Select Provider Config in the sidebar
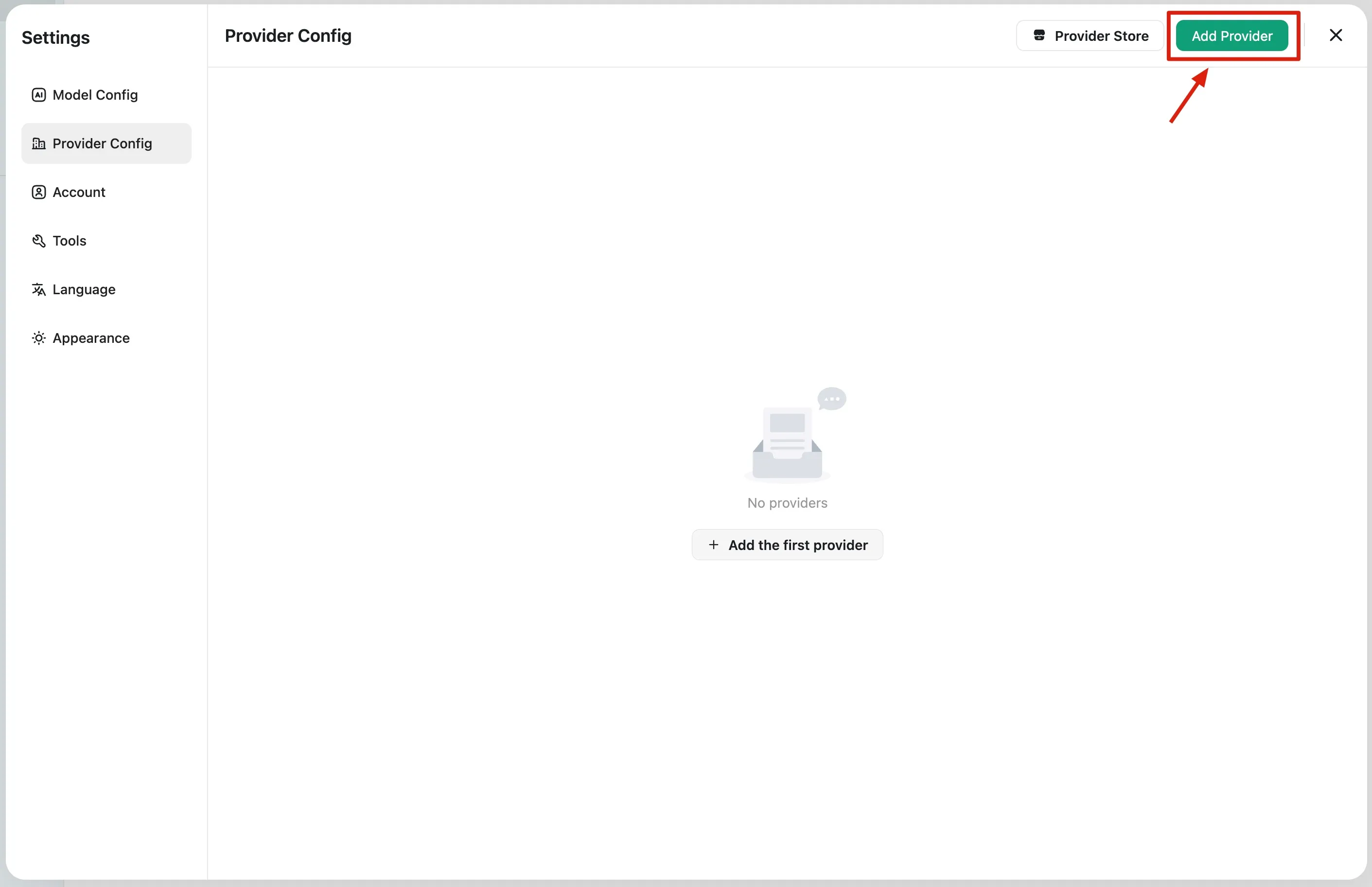The image size is (1372, 887). tap(103, 143)
